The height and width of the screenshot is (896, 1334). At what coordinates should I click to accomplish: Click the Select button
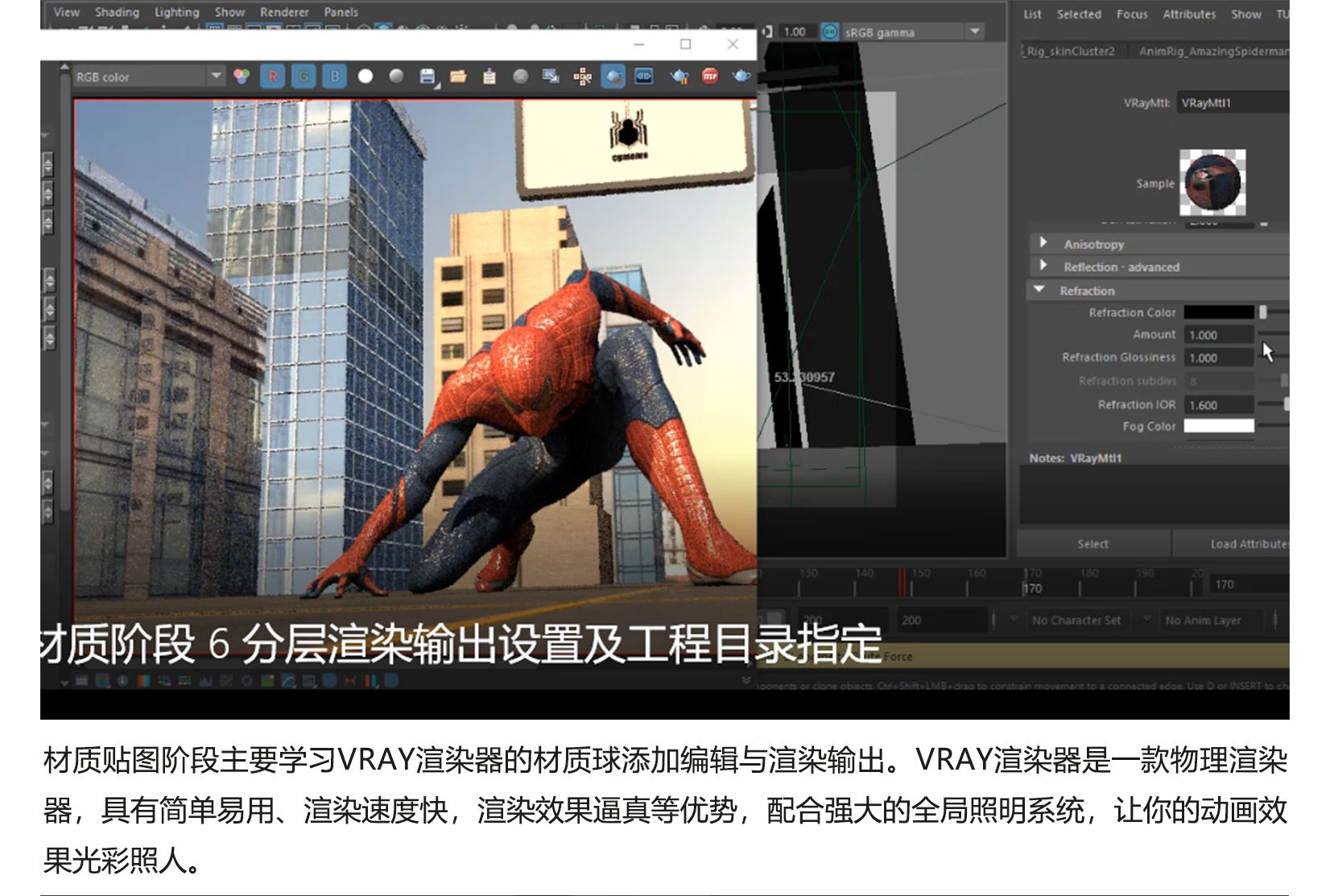click(x=1093, y=543)
